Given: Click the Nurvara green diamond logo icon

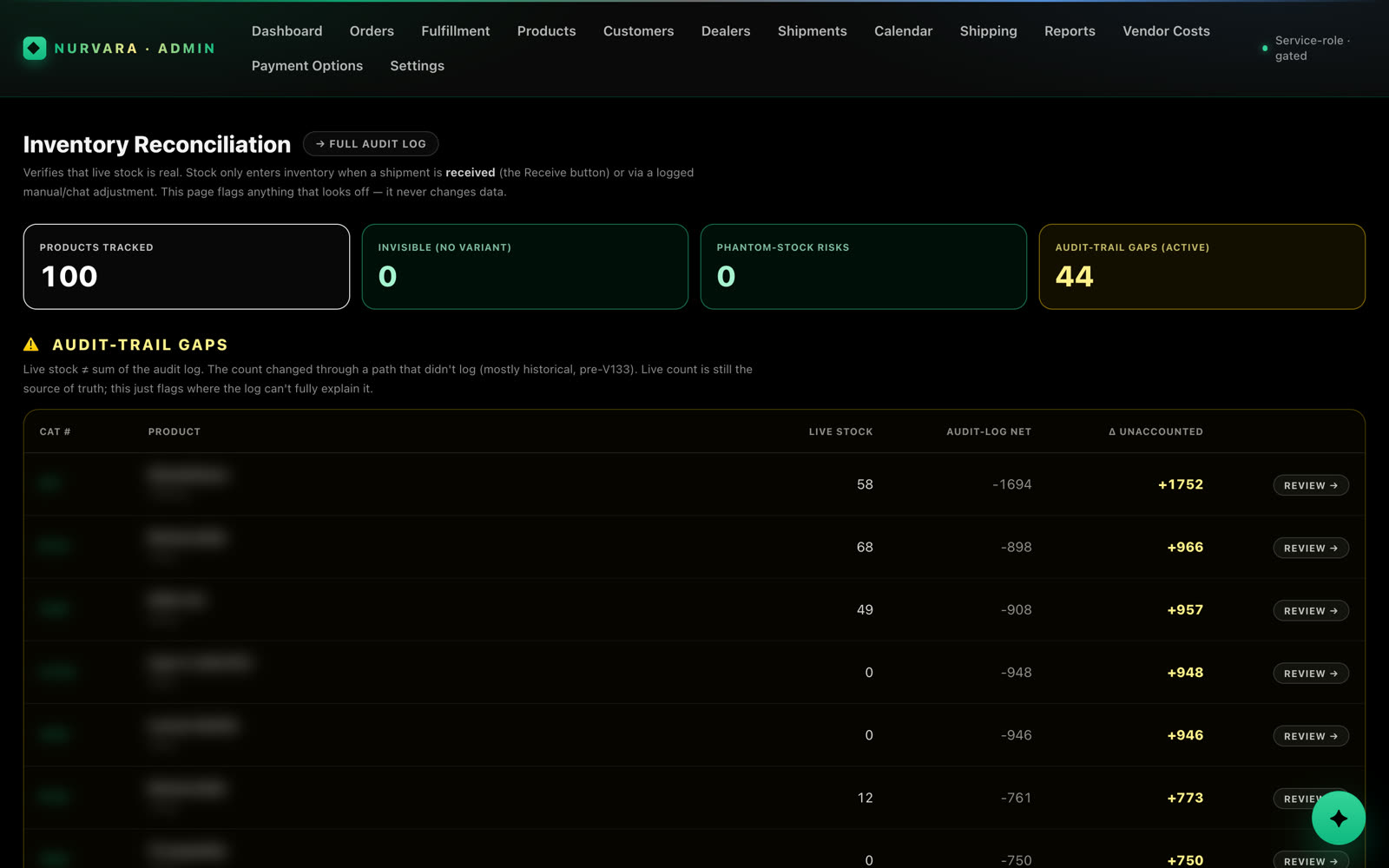Looking at the screenshot, I should coord(35,49).
